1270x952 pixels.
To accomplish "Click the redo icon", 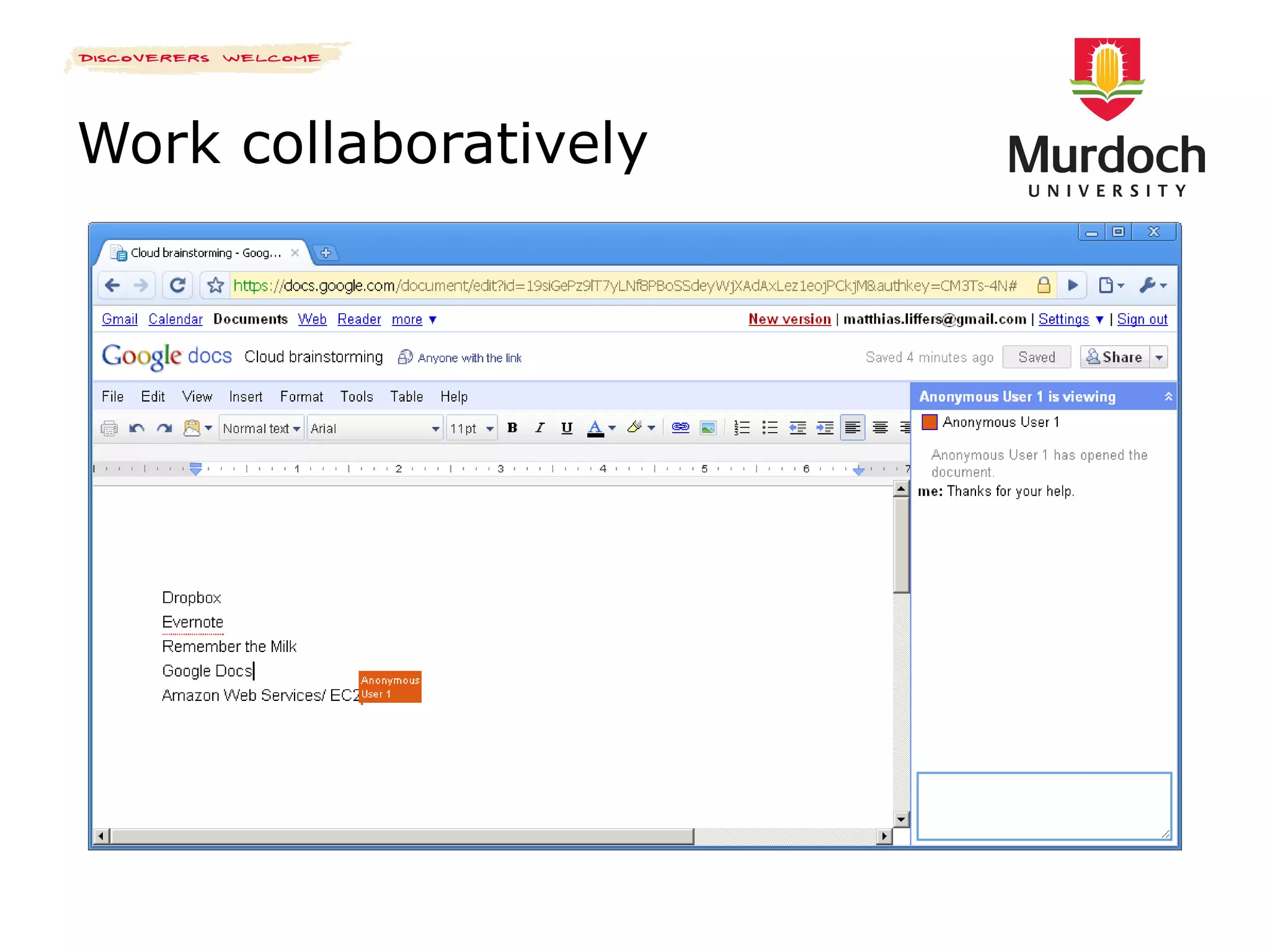I will coord(164,428).
